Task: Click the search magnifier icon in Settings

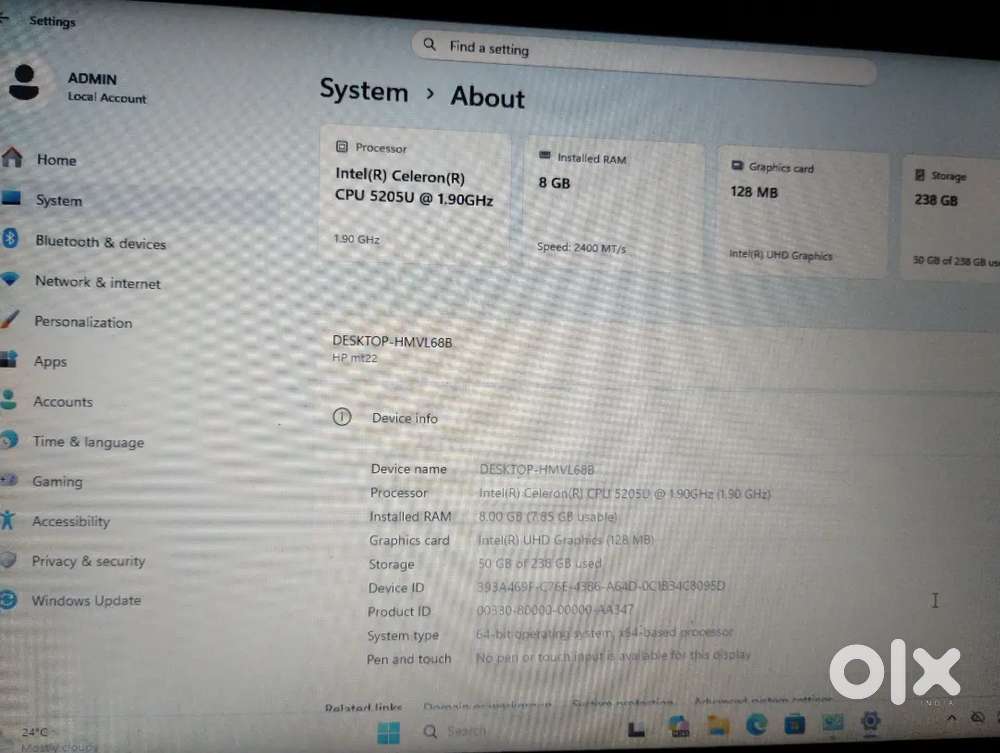Action: tap(430, 45)
